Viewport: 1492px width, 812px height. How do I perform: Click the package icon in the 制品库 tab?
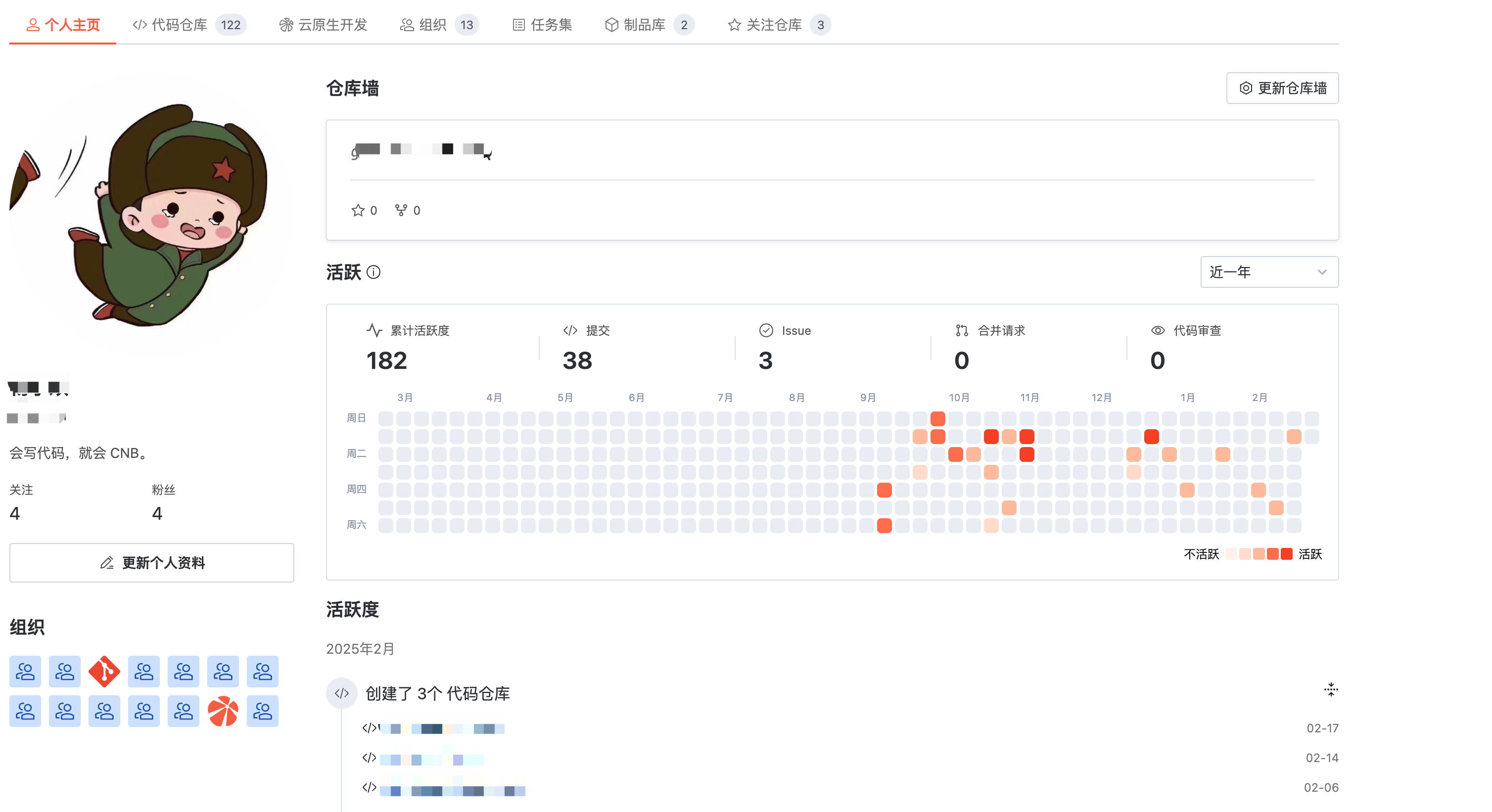click(x=611, y=25)
